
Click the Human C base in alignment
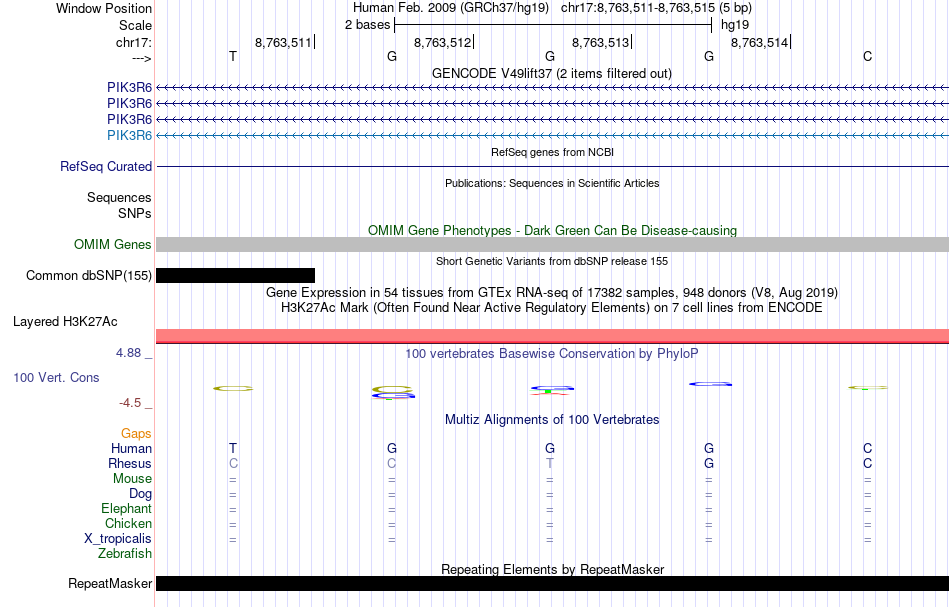click(867, 448)
